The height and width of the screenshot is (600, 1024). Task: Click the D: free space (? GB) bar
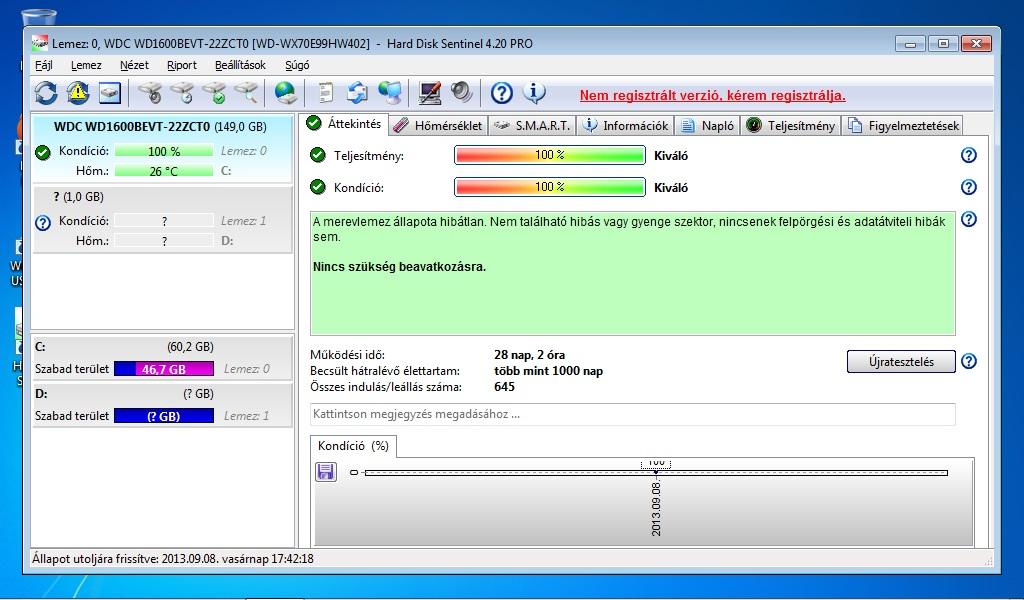(164, 416)
